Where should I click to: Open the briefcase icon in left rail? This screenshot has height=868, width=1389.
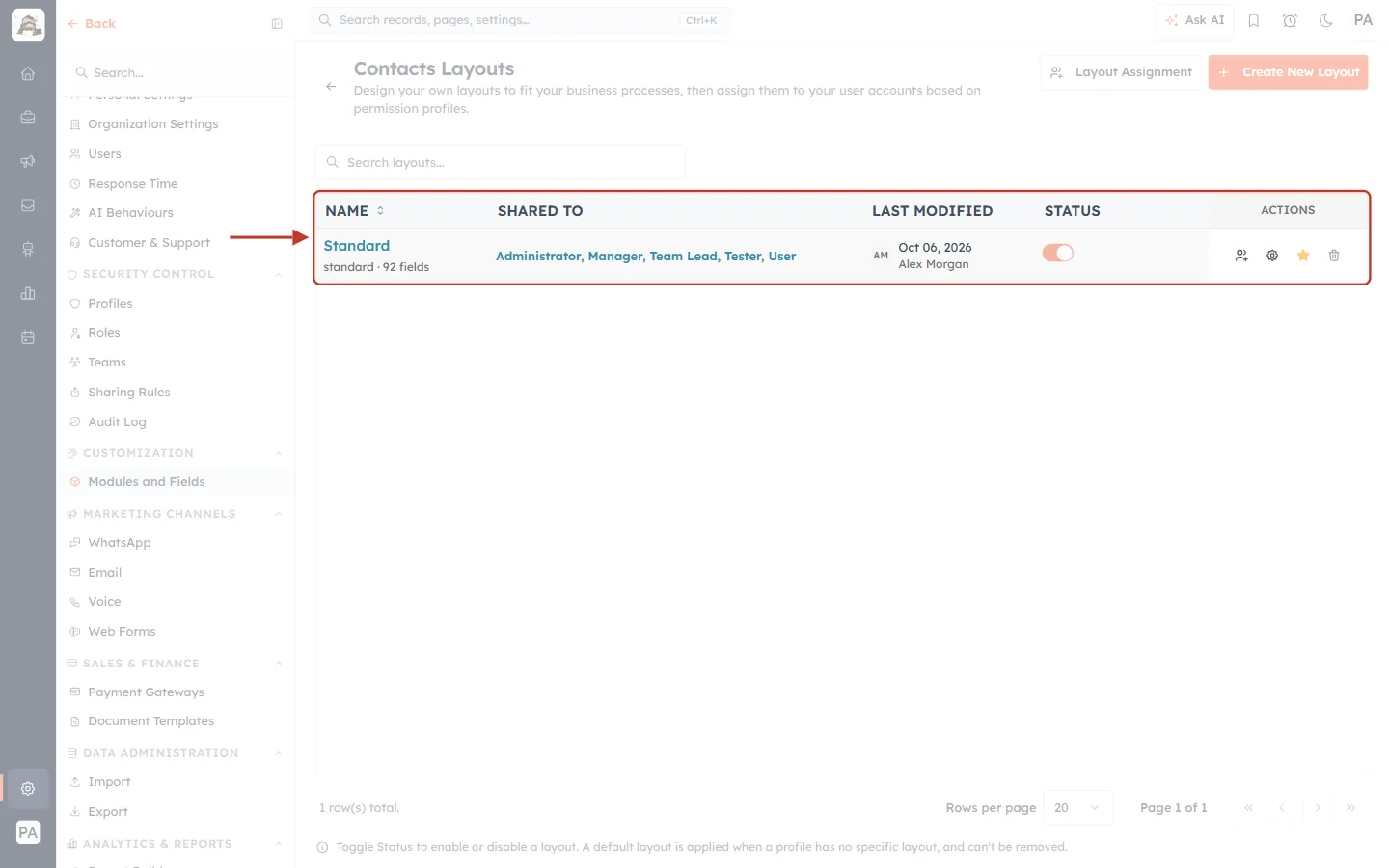point(28,118)
